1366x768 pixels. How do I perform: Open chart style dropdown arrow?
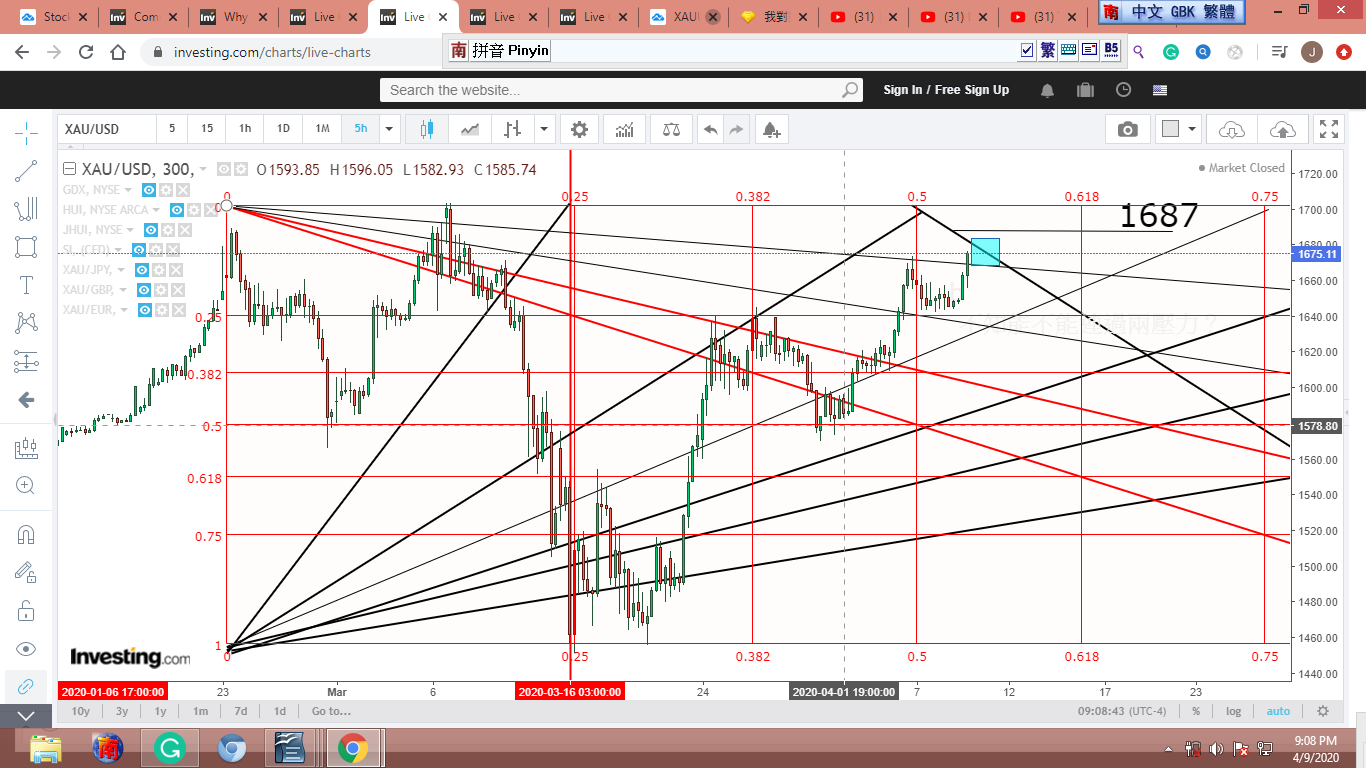click(x=544, y=129)
